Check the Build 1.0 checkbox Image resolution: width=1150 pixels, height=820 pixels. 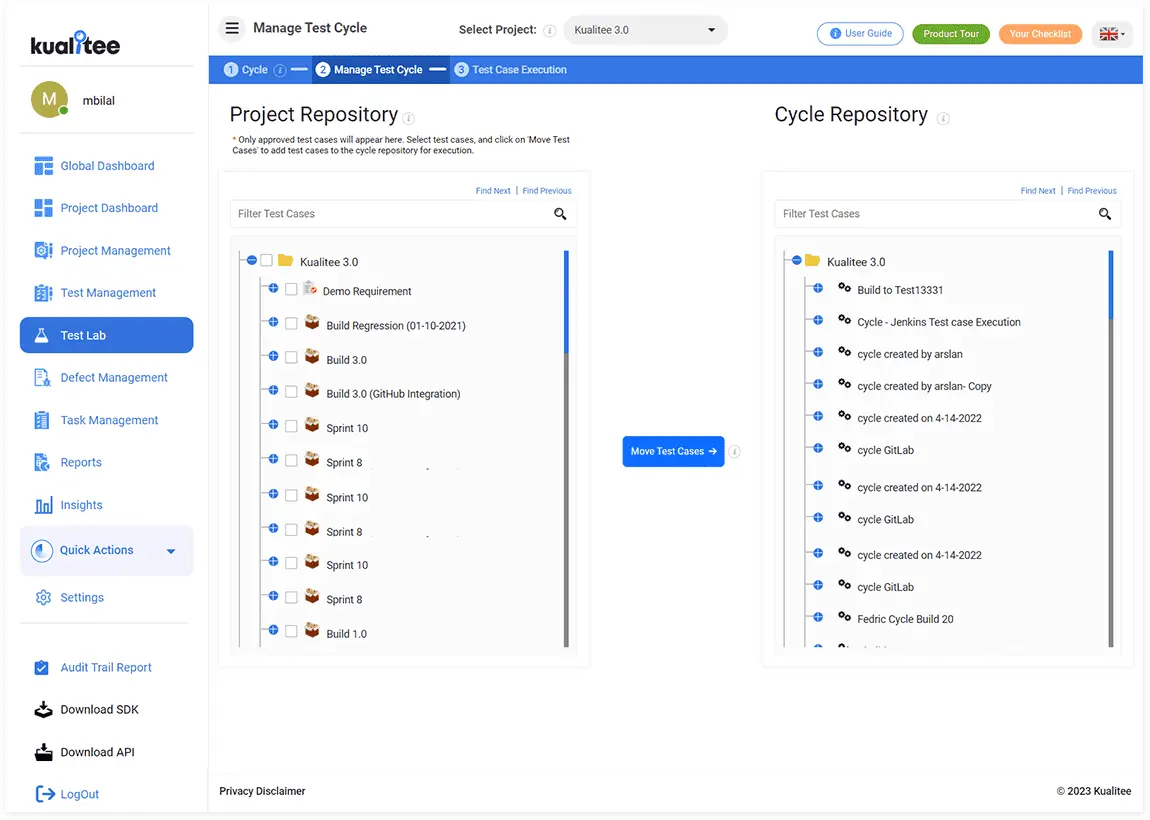(291, 632)
